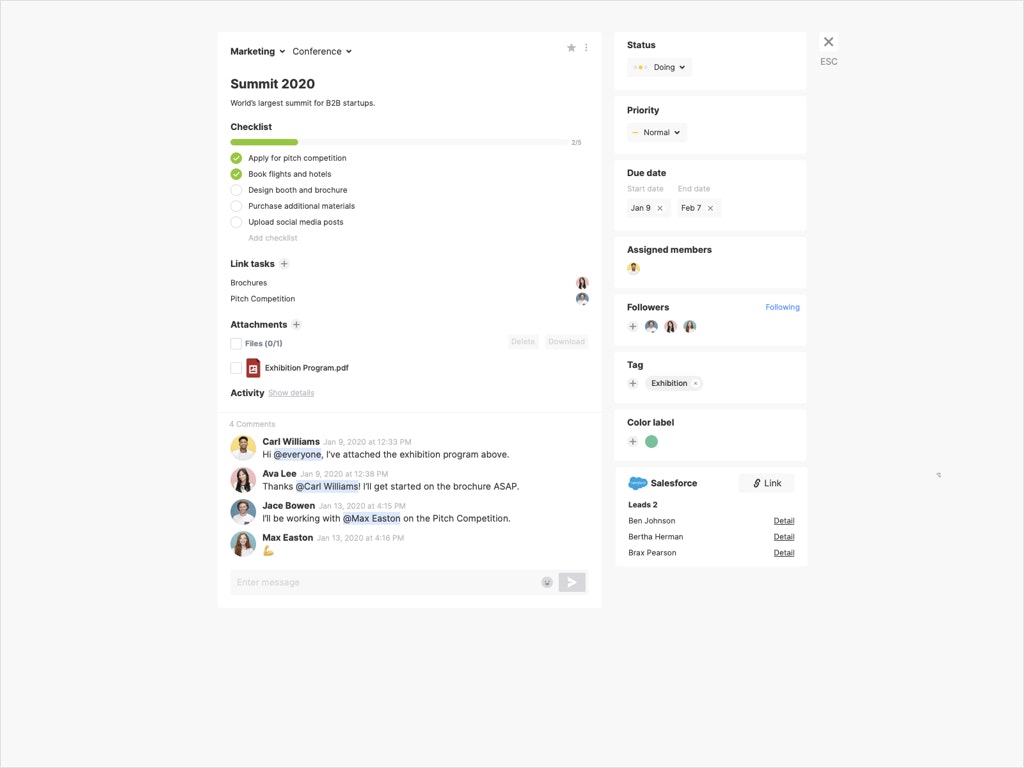This screenshot has width=1024, height=768.
Task: Click the Salesforce Link button
Action: click(x=766, y=483)
